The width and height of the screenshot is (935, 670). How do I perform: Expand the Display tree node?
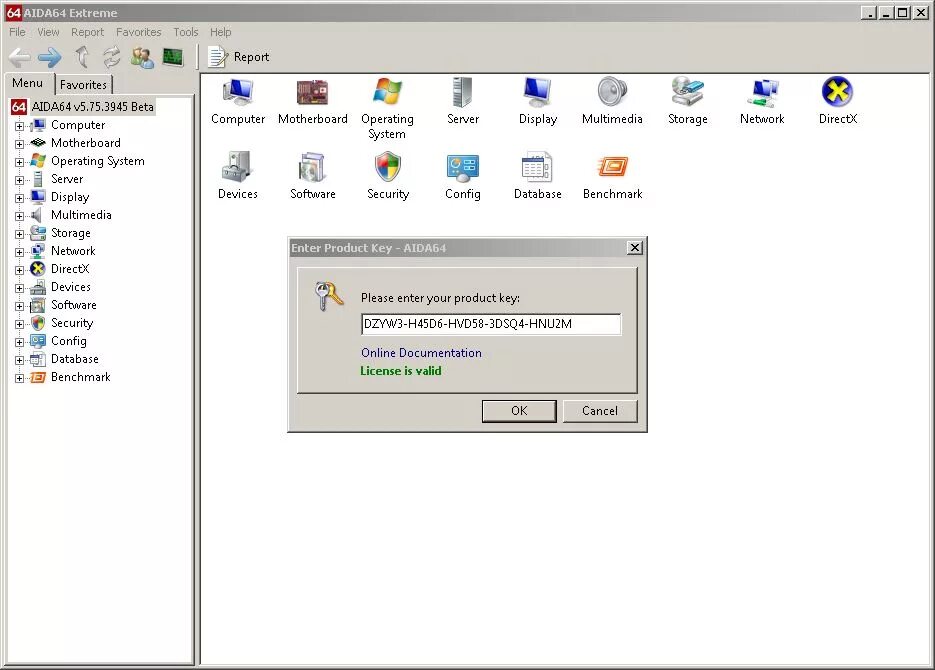coord(20,198)
